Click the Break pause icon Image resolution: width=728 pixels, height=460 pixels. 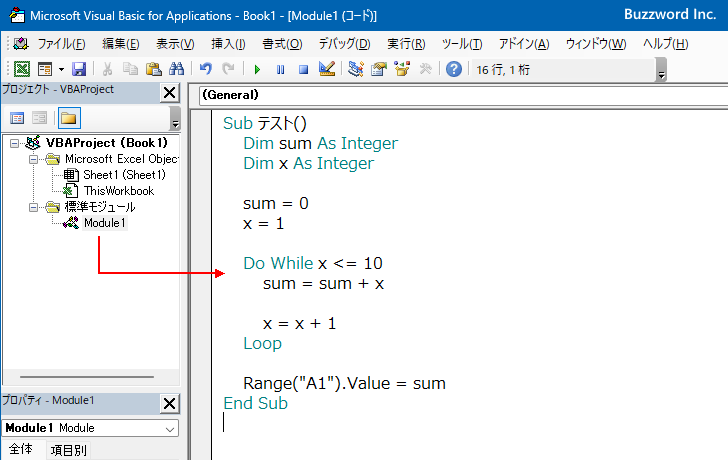(x=280, y=70)
